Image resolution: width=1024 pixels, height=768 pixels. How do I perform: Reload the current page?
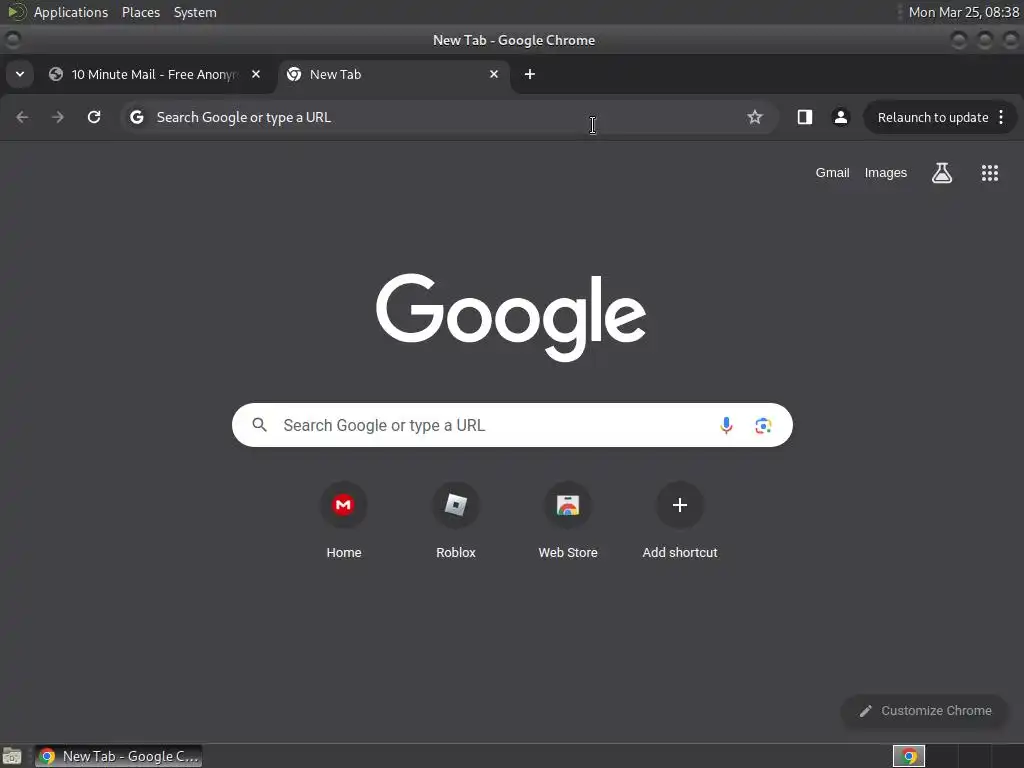(94, 117)
